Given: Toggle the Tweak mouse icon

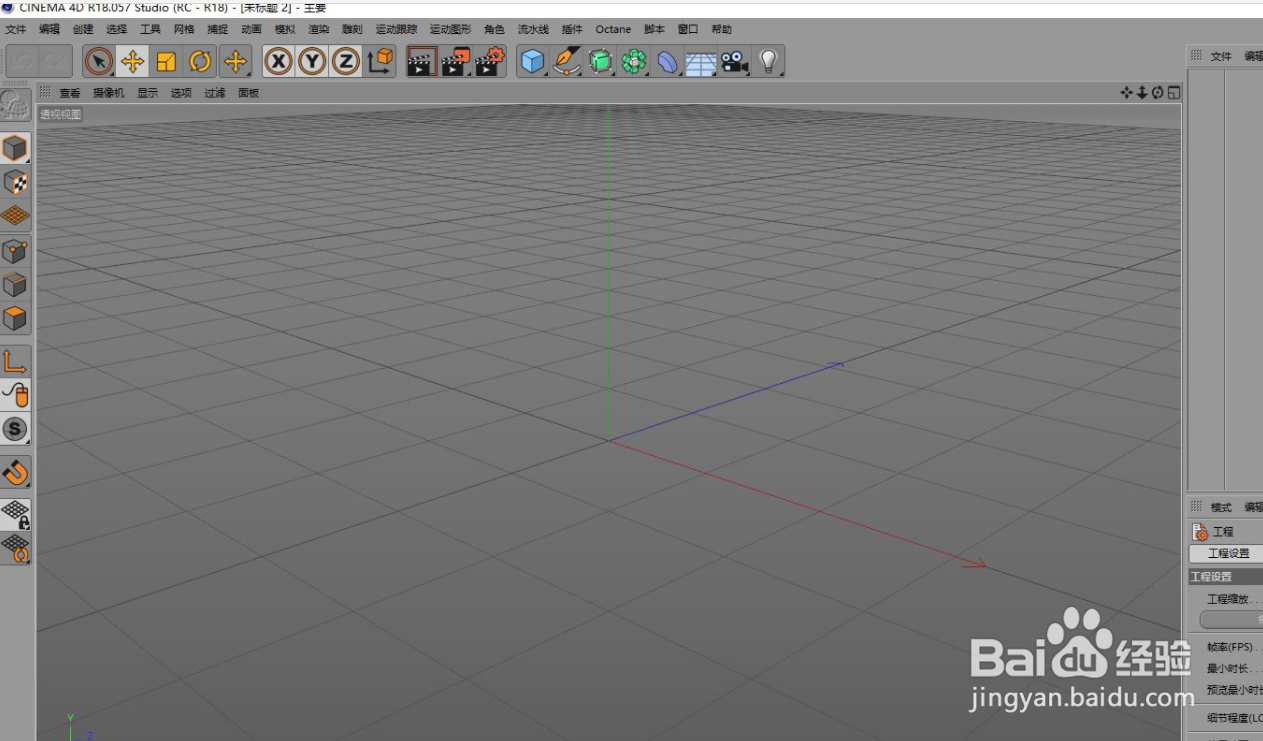Looking at the screenshot, I should [x=15, y=395].
